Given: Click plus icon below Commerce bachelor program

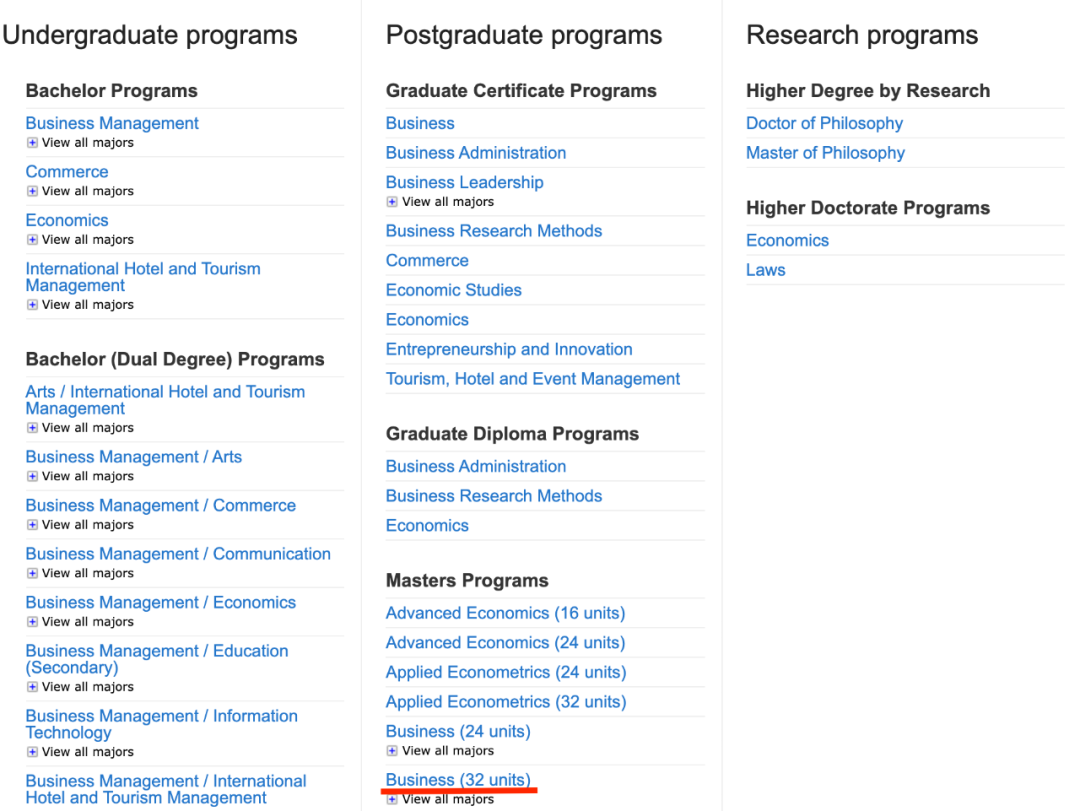Looking at the screenshot, I should (32, 191).
